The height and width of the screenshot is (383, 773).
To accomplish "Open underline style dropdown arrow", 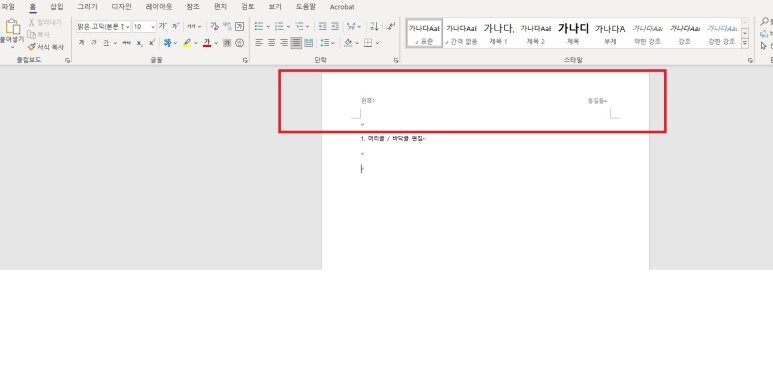I will (115, 43).
